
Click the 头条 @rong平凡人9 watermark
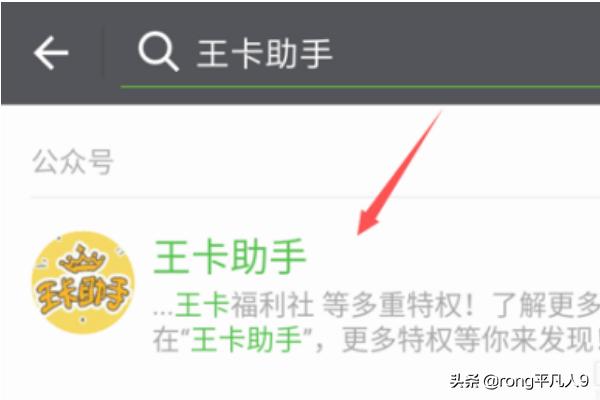coord(519,381)
